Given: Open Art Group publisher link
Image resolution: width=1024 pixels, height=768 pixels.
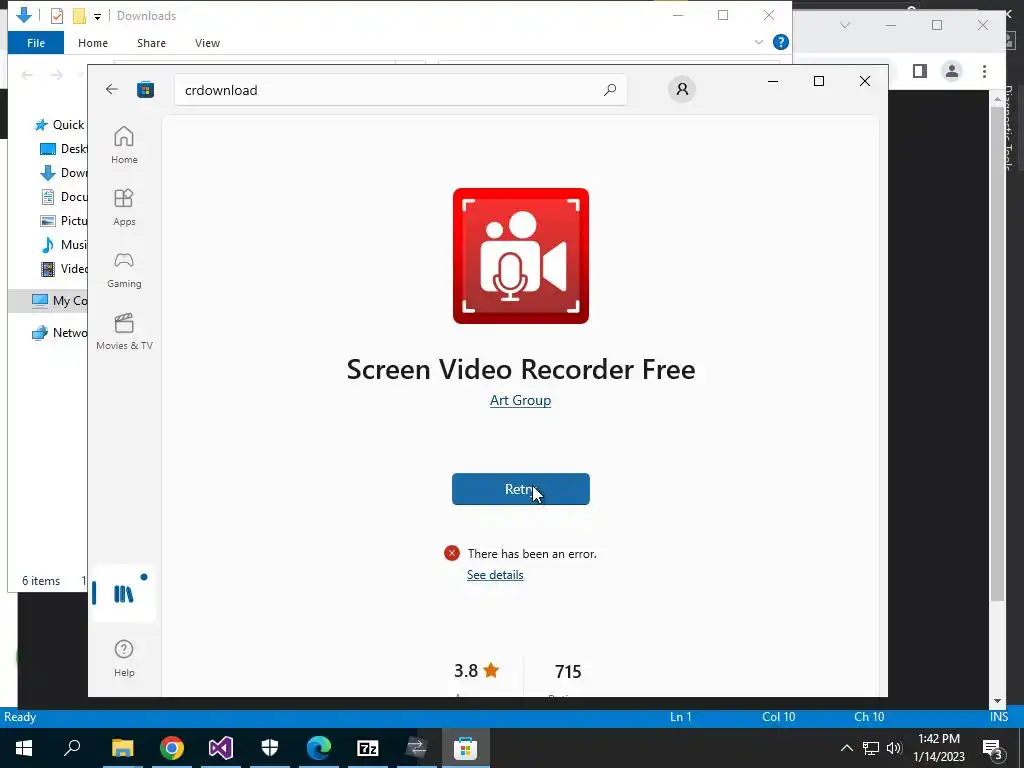Looking at the screenshot, I should pos(520,400).
